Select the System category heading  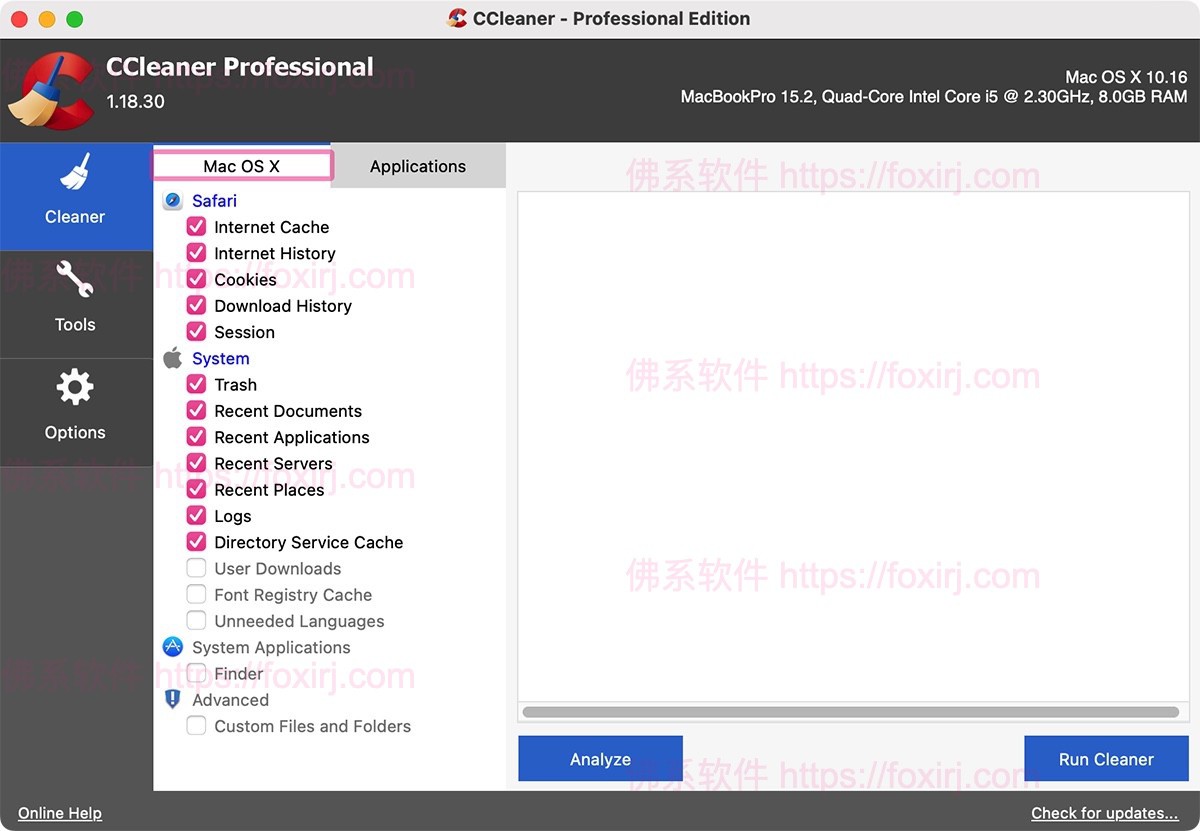click(220, 359)
